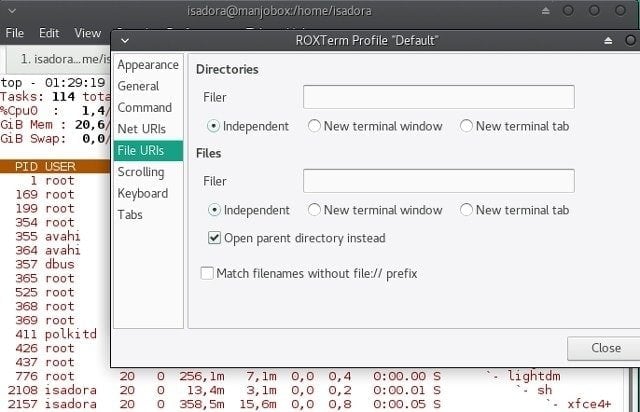Click the Directories Filer input field

pyautogui.click(x=439, y=97)
